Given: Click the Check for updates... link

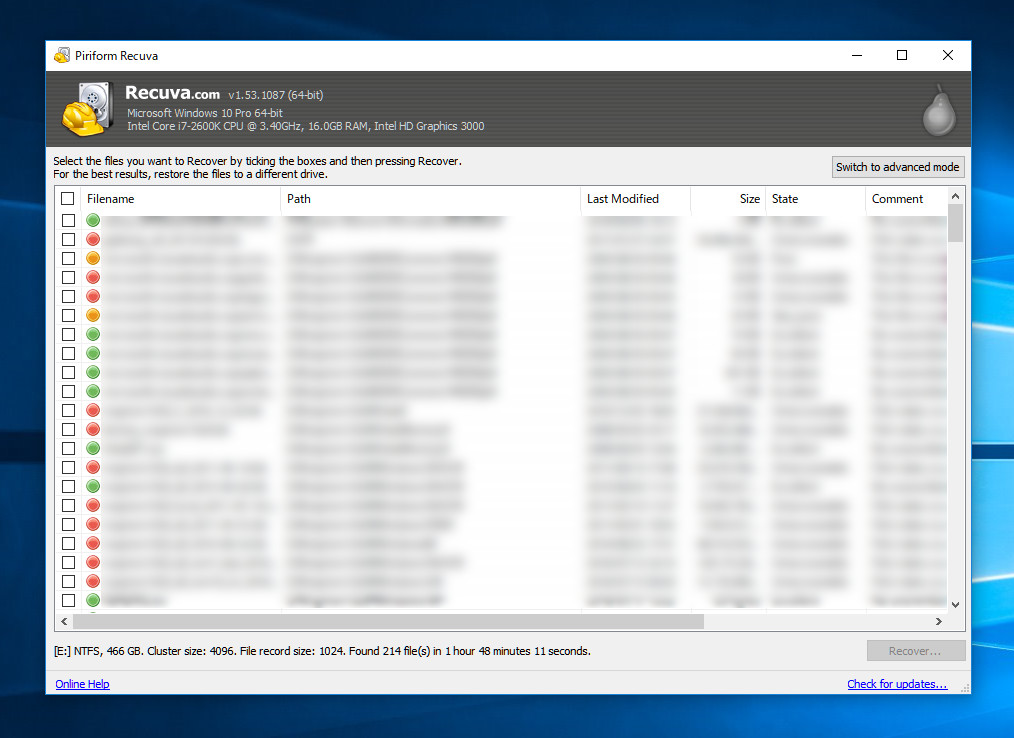Looking at the screenshot, I should point(897,684).
